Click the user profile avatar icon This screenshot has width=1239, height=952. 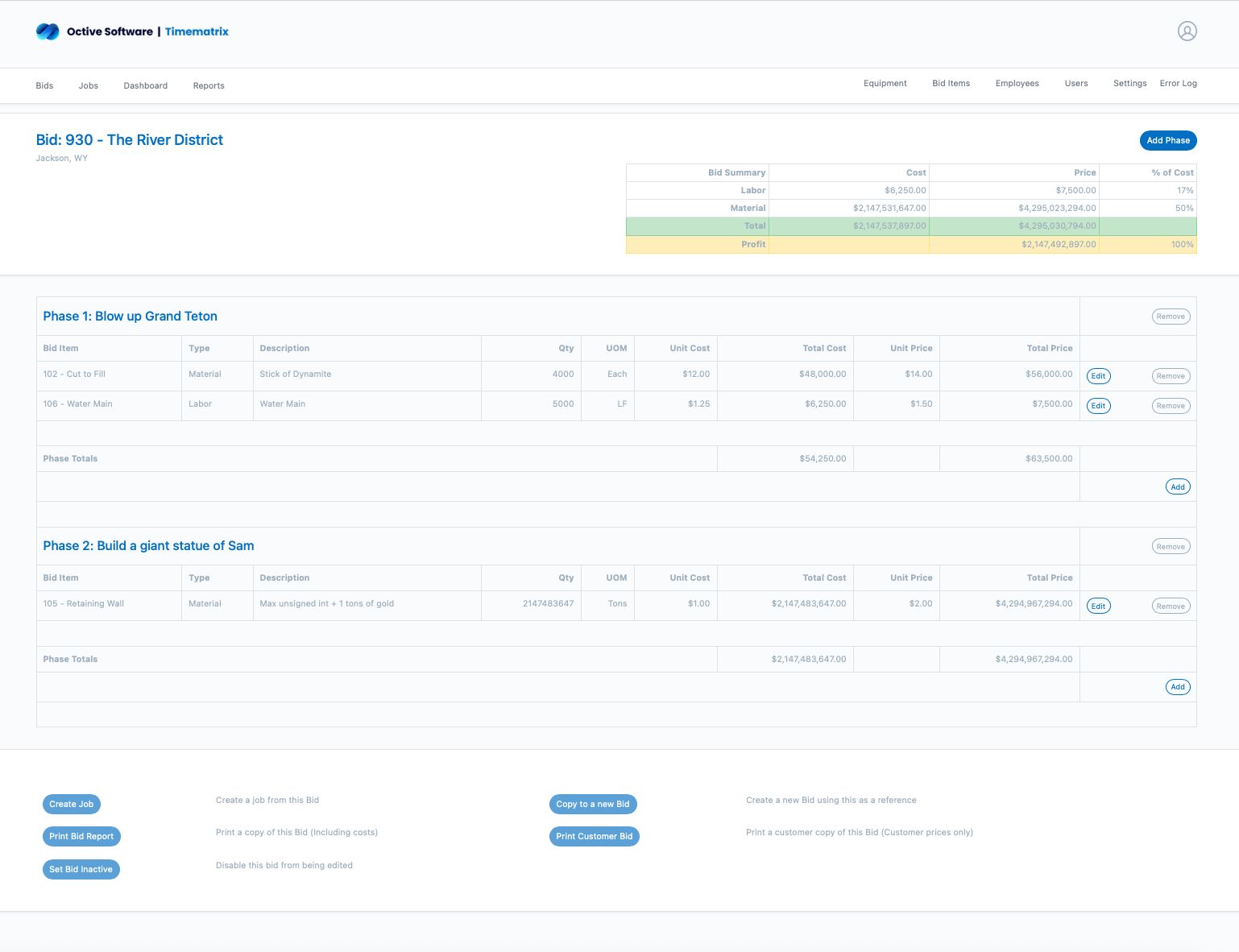point(1187,31)
